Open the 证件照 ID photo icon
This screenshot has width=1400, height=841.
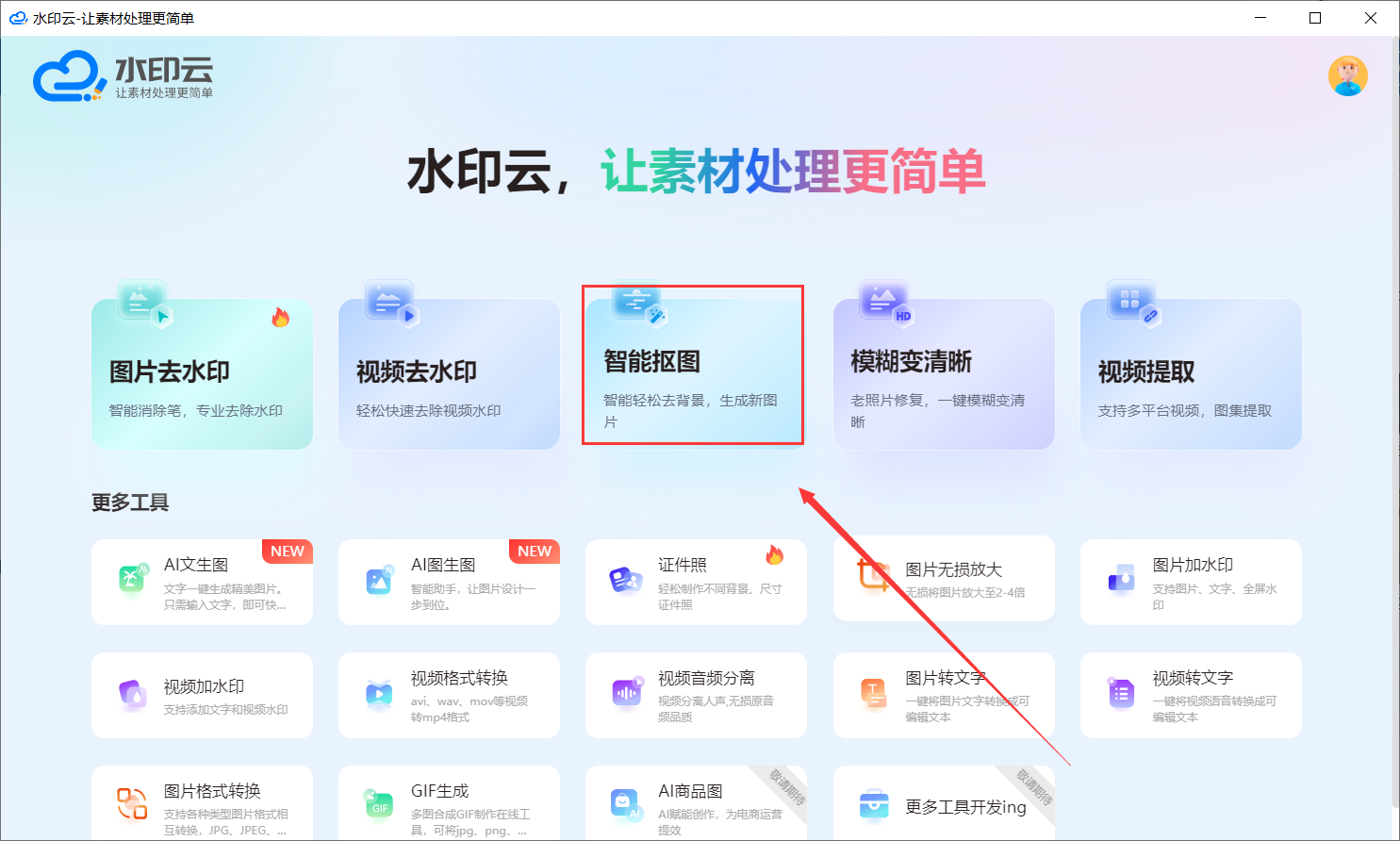pos(626,580)
